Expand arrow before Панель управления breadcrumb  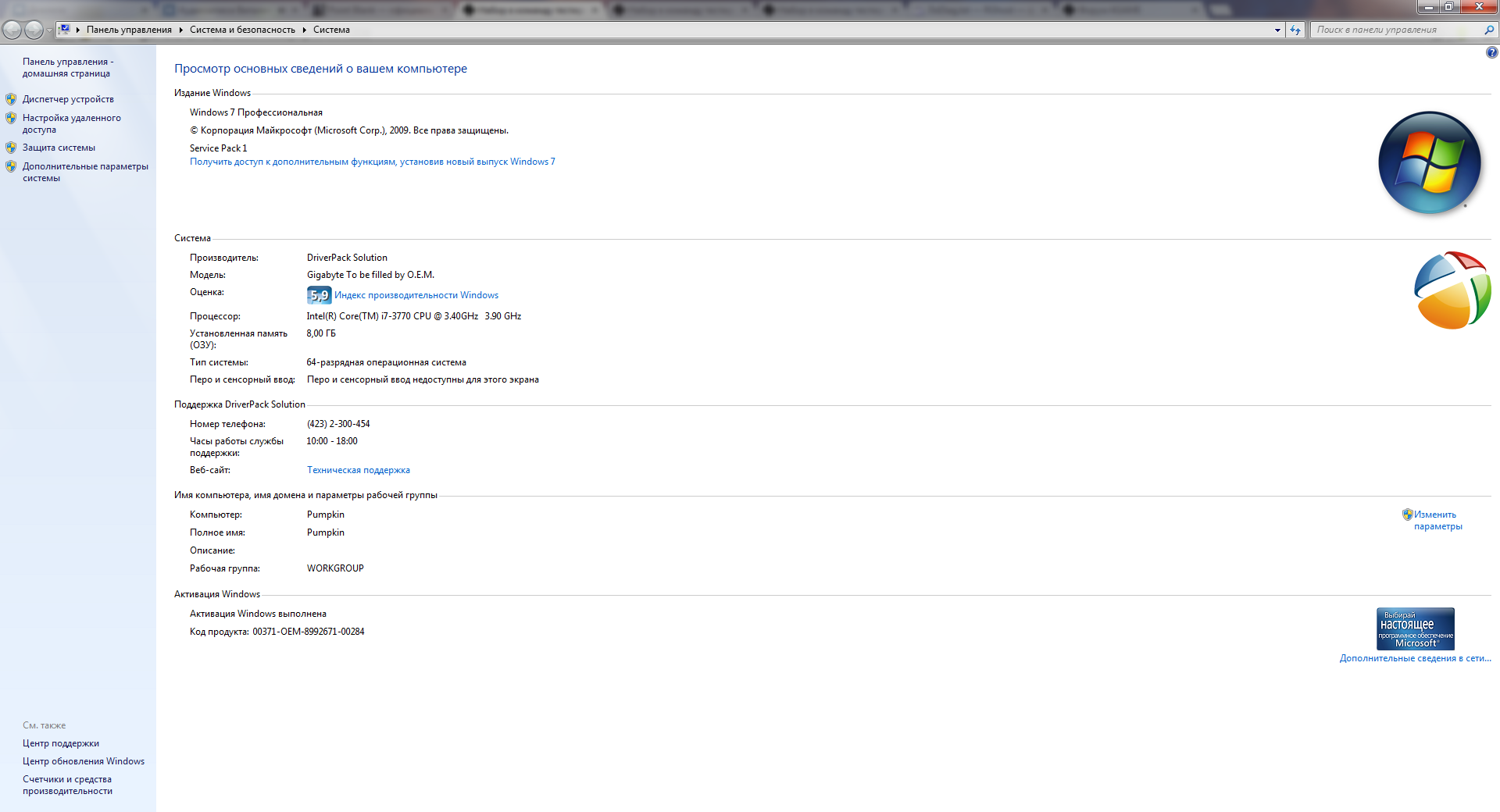tap(78, 30)
